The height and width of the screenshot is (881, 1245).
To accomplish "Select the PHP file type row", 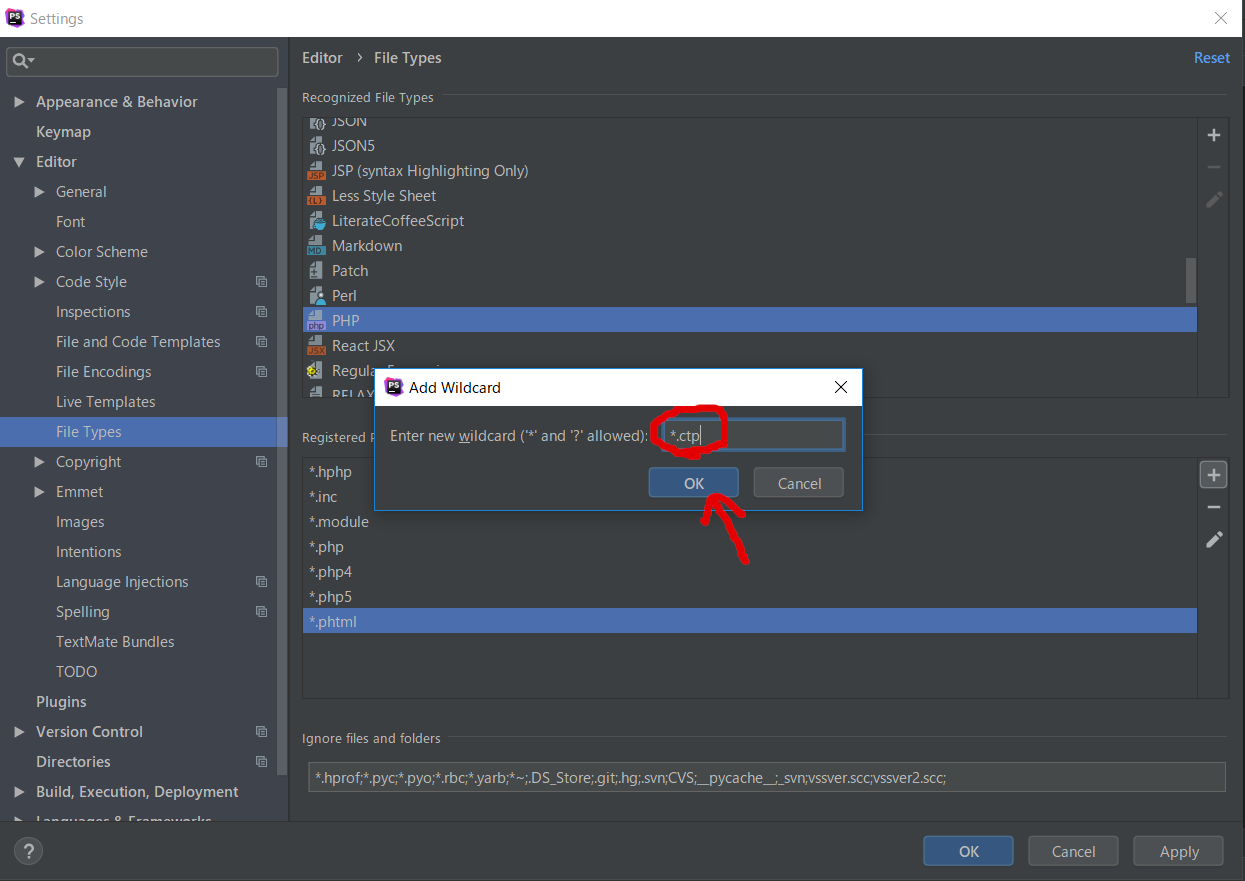I will click(750, 320).
